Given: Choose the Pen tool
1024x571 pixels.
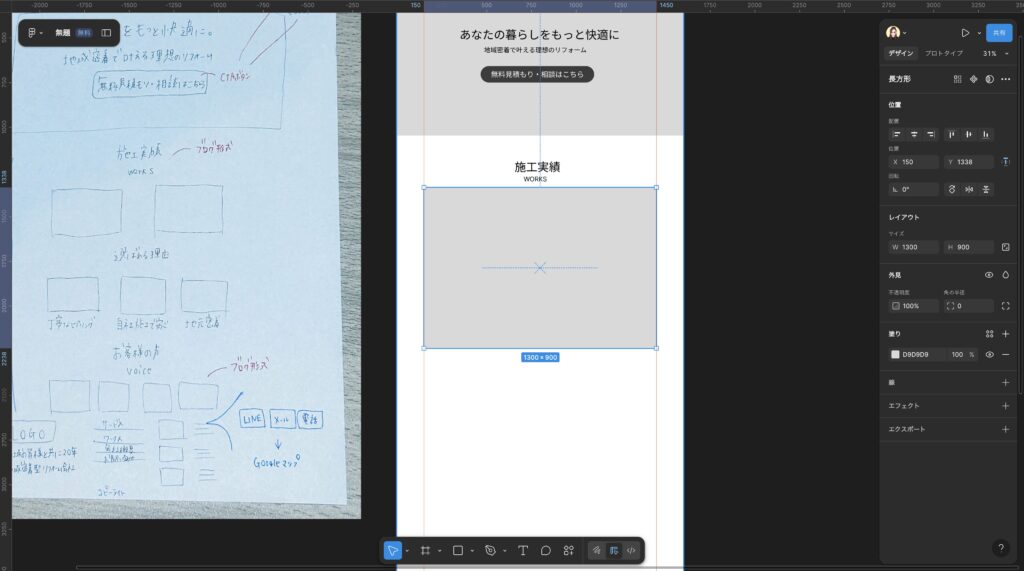Looking at the screenshot, I should [x=489, y=550].
